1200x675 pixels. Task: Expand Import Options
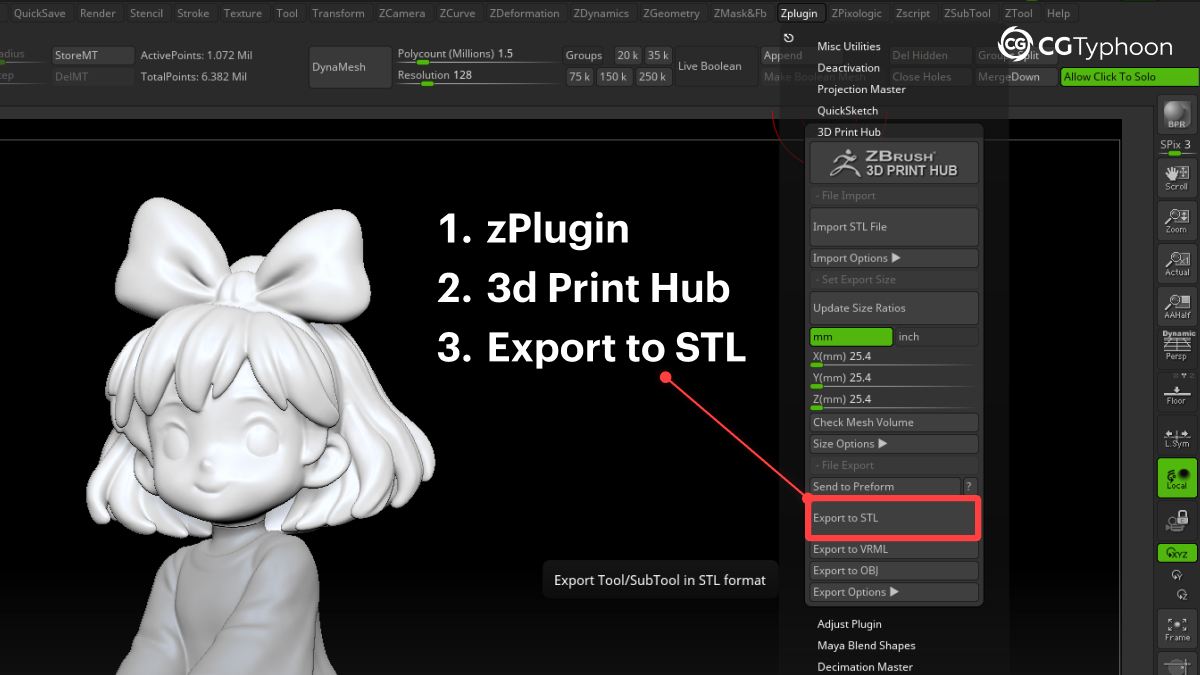pos(894,258)
